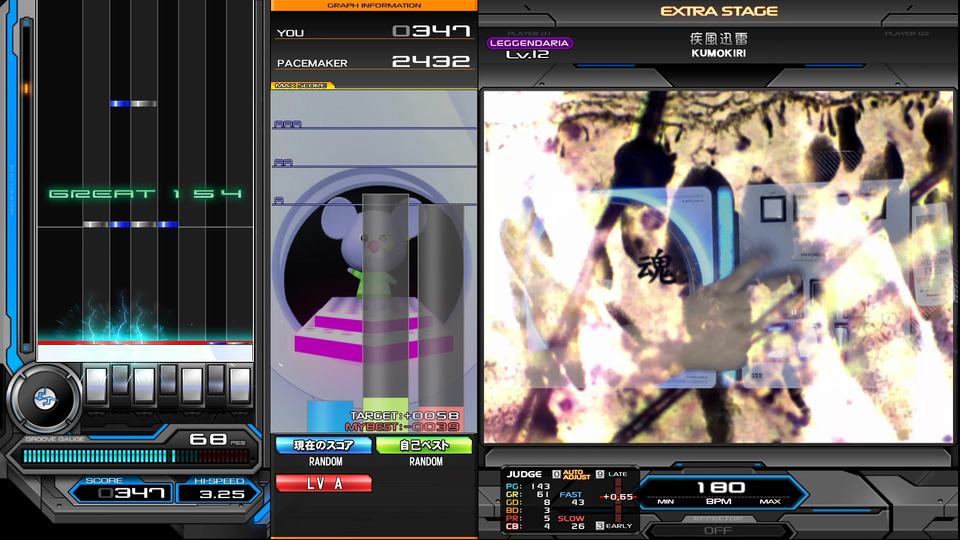The height and width of the screenshot is (540, 960).
Task: Click the MAX SCORE tag in graph
Action: [302, 85]
